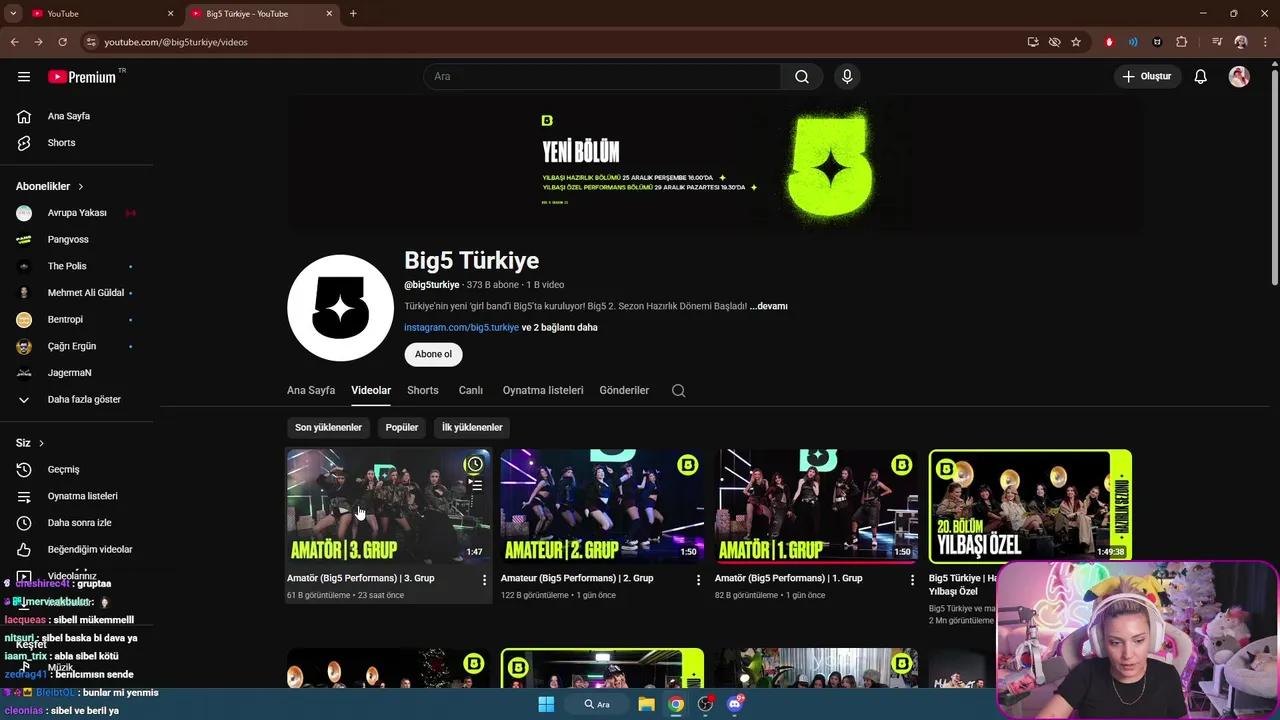Click the tracking protection eye icon
This screenshot has height=720, width=1280.
(1054, 42)
